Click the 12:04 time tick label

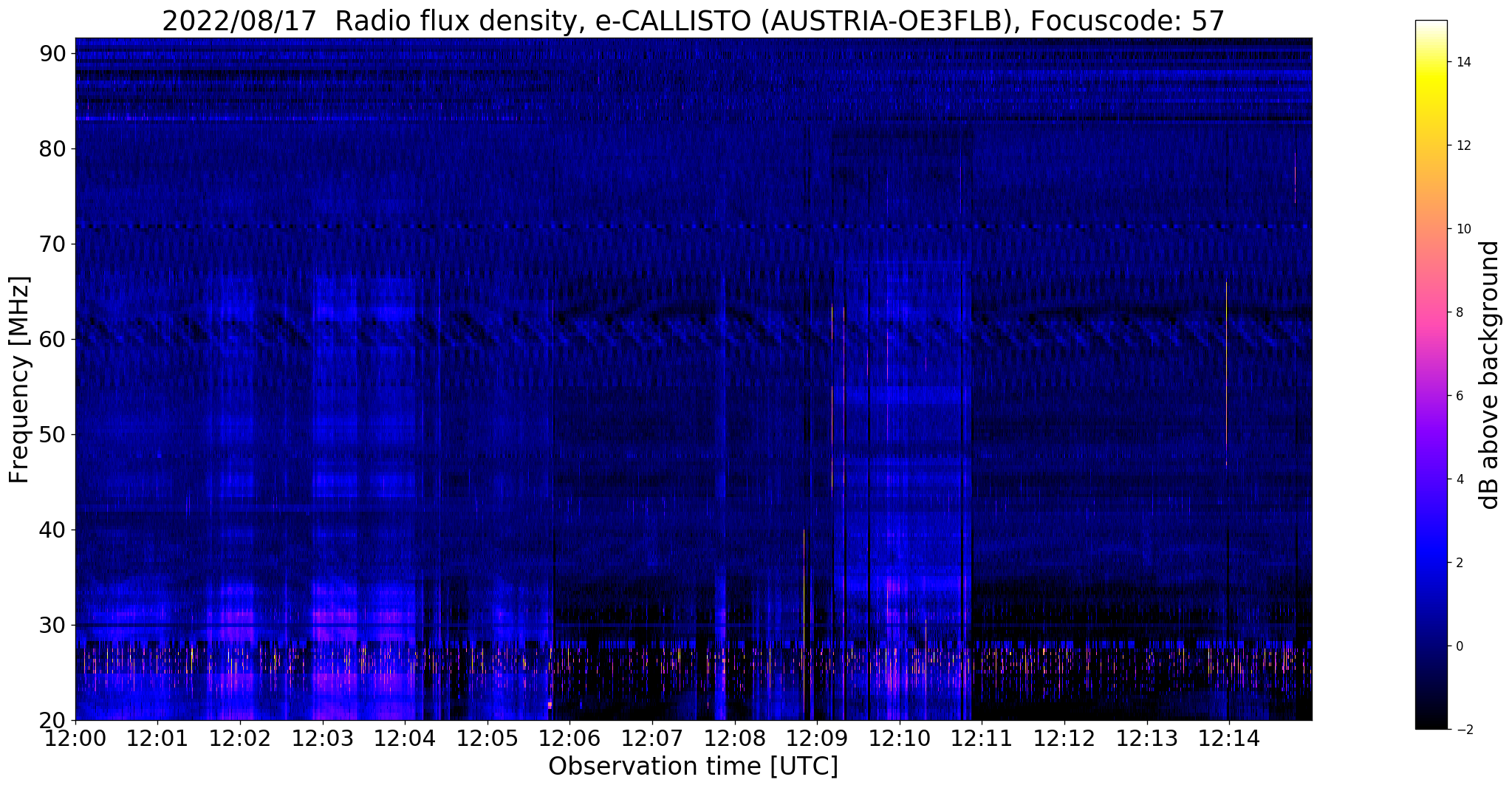[x=405, y=739]
